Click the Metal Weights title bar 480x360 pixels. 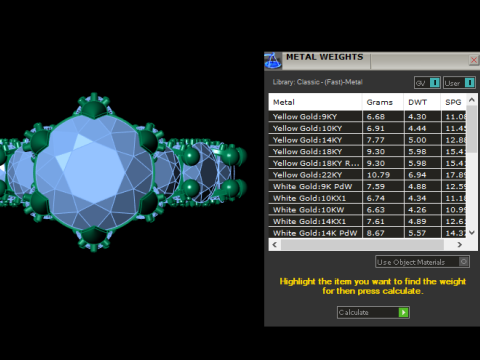click(373, 61)
